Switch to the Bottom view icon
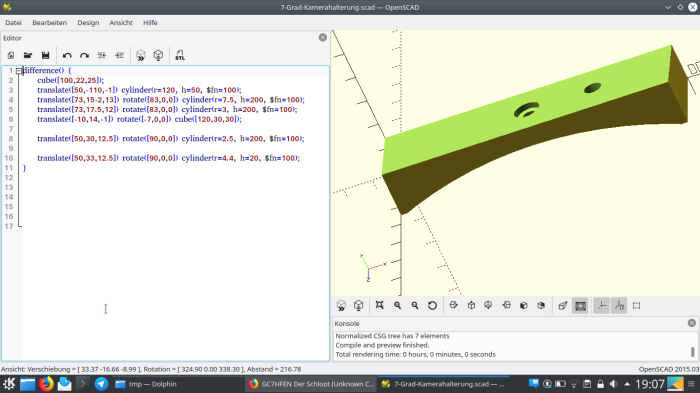Image resolution: width=700 pixels, height=393 pixels. coord(488,305)
